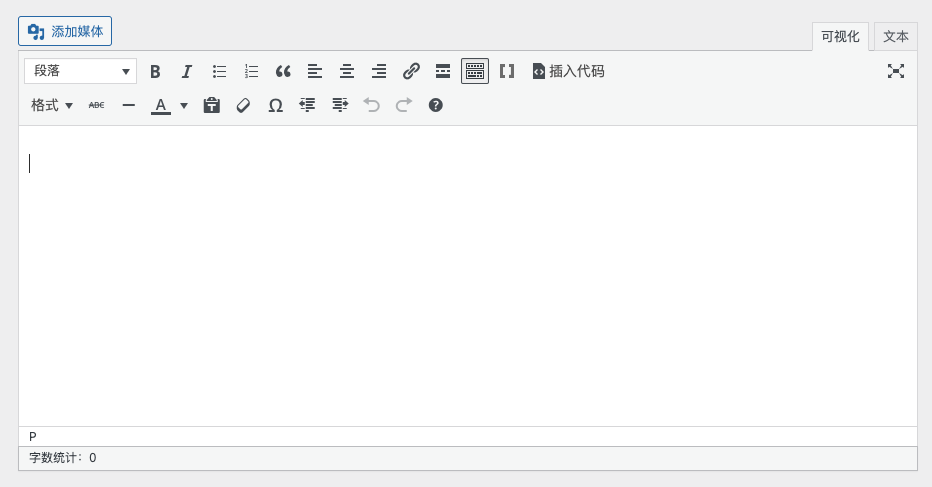Insert special character with Omega icon
This screenshot has width=932, height=487.
pyautogui.click(x=275, y=105)
